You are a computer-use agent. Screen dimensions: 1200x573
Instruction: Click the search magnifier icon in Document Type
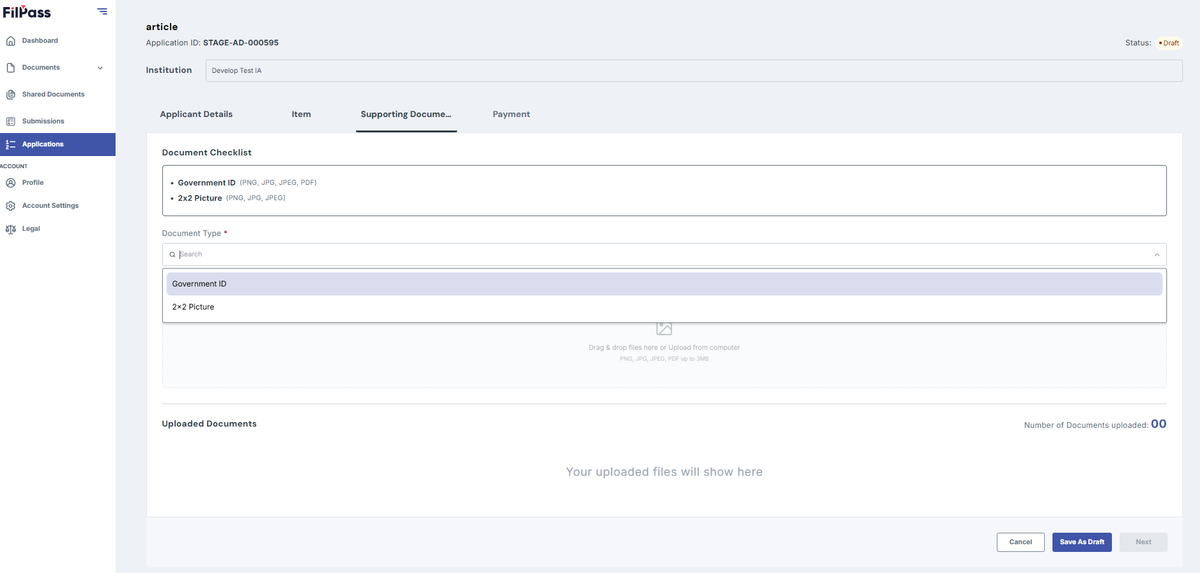coord(172,255)
